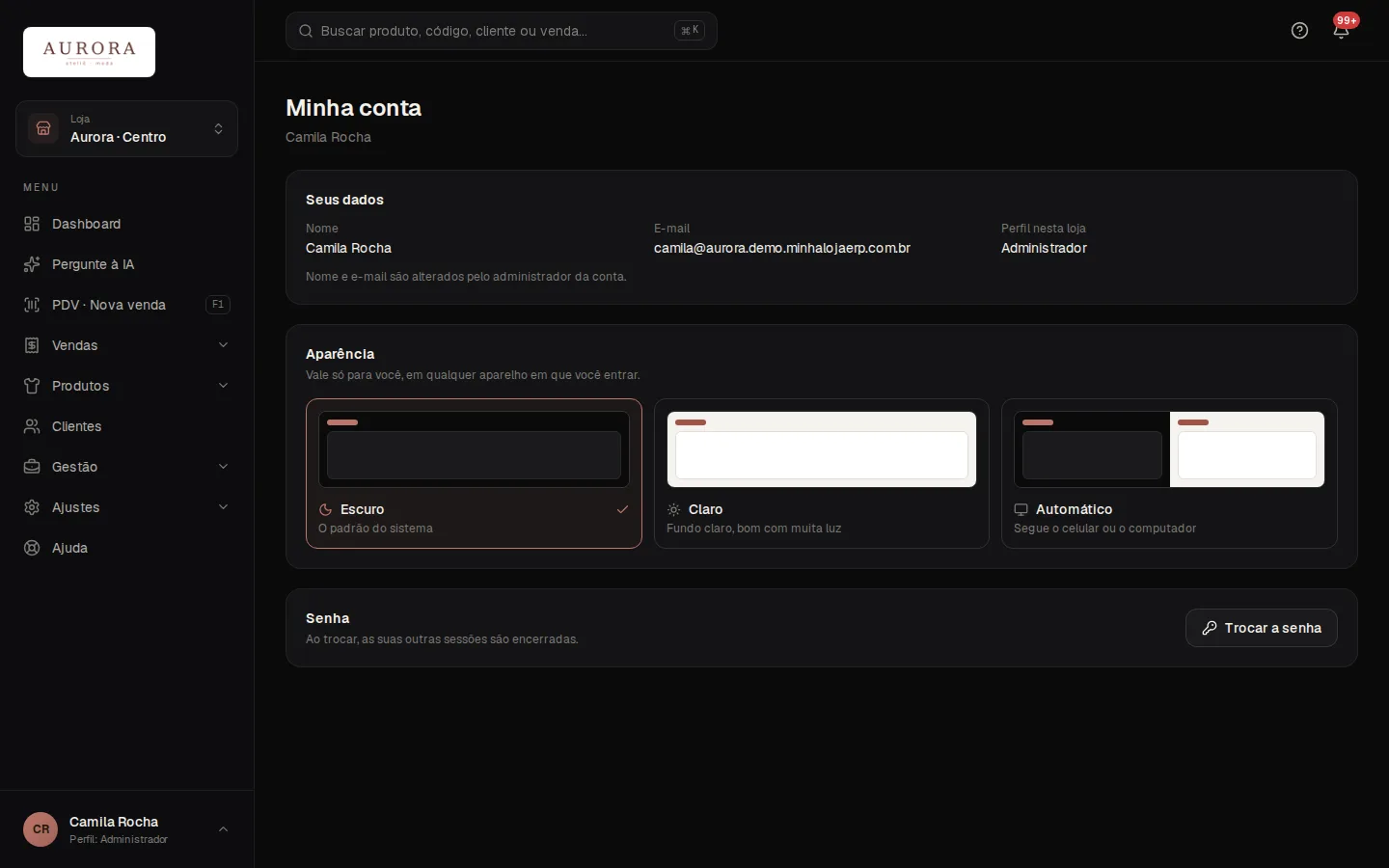Open the Aurora · Centro store selector
1389x868 pixels.
click(126, 128)
